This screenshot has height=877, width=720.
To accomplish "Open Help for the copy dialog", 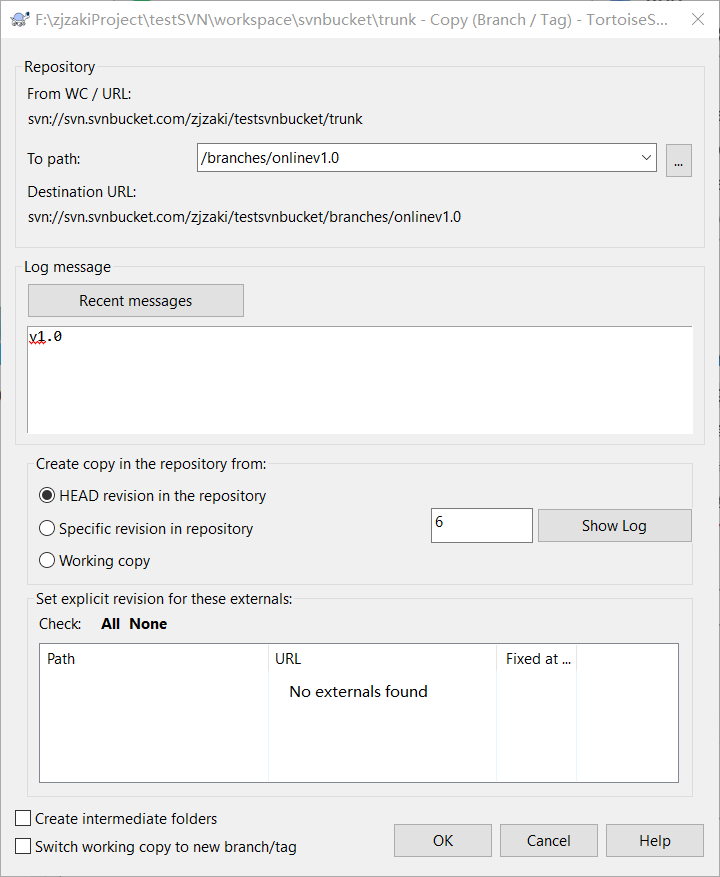I will [x=654, y=840].
